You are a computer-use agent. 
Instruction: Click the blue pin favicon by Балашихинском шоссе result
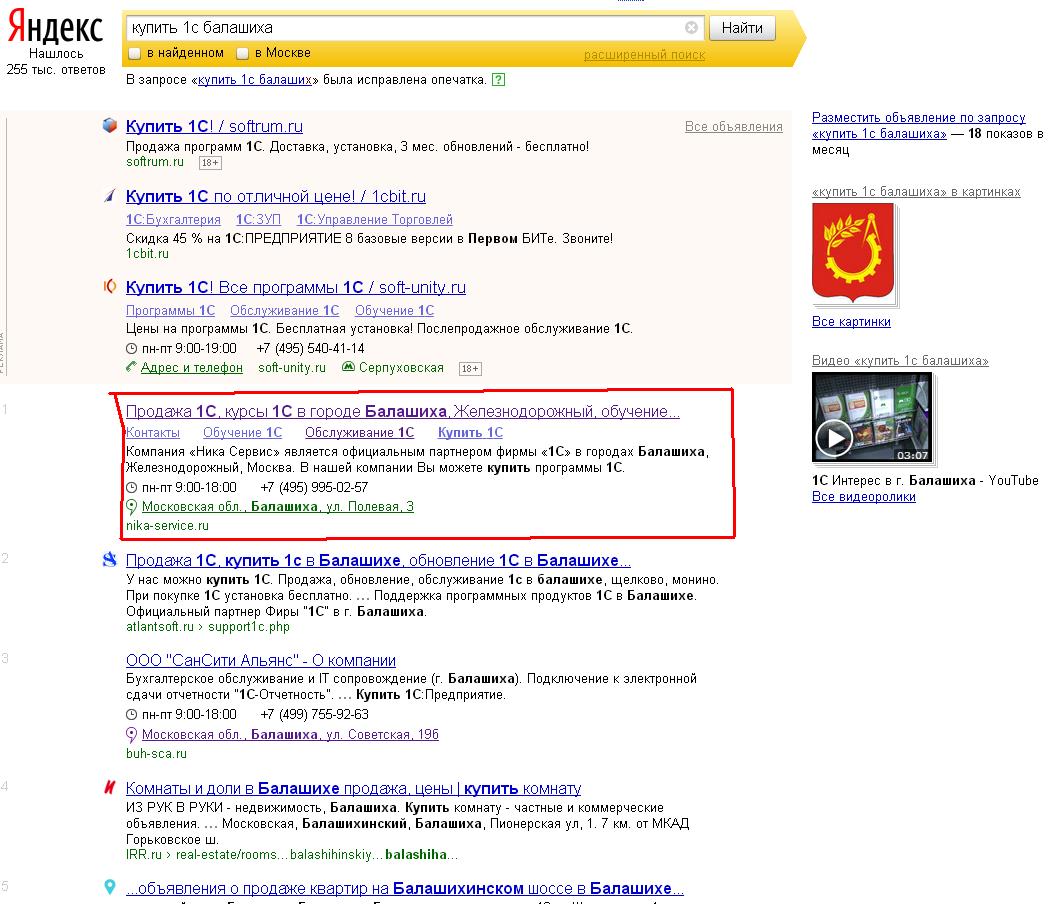pyautogui.click(x=110, y=886)
